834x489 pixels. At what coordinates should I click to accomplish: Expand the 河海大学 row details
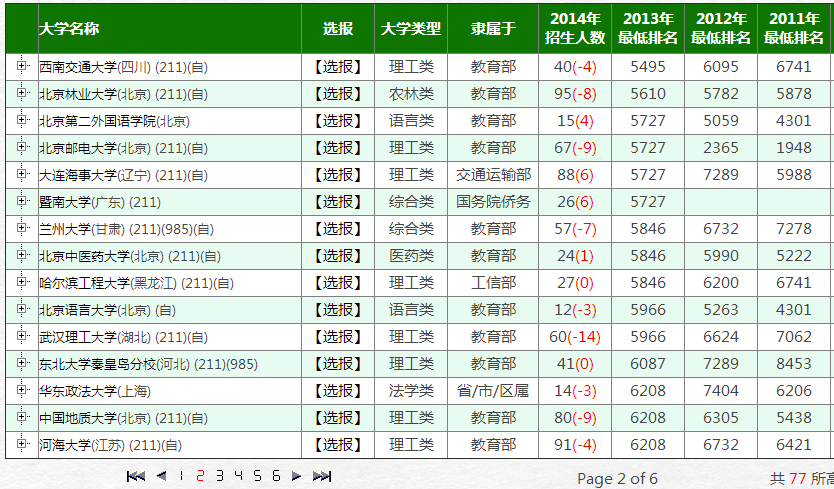click(22, 444)
